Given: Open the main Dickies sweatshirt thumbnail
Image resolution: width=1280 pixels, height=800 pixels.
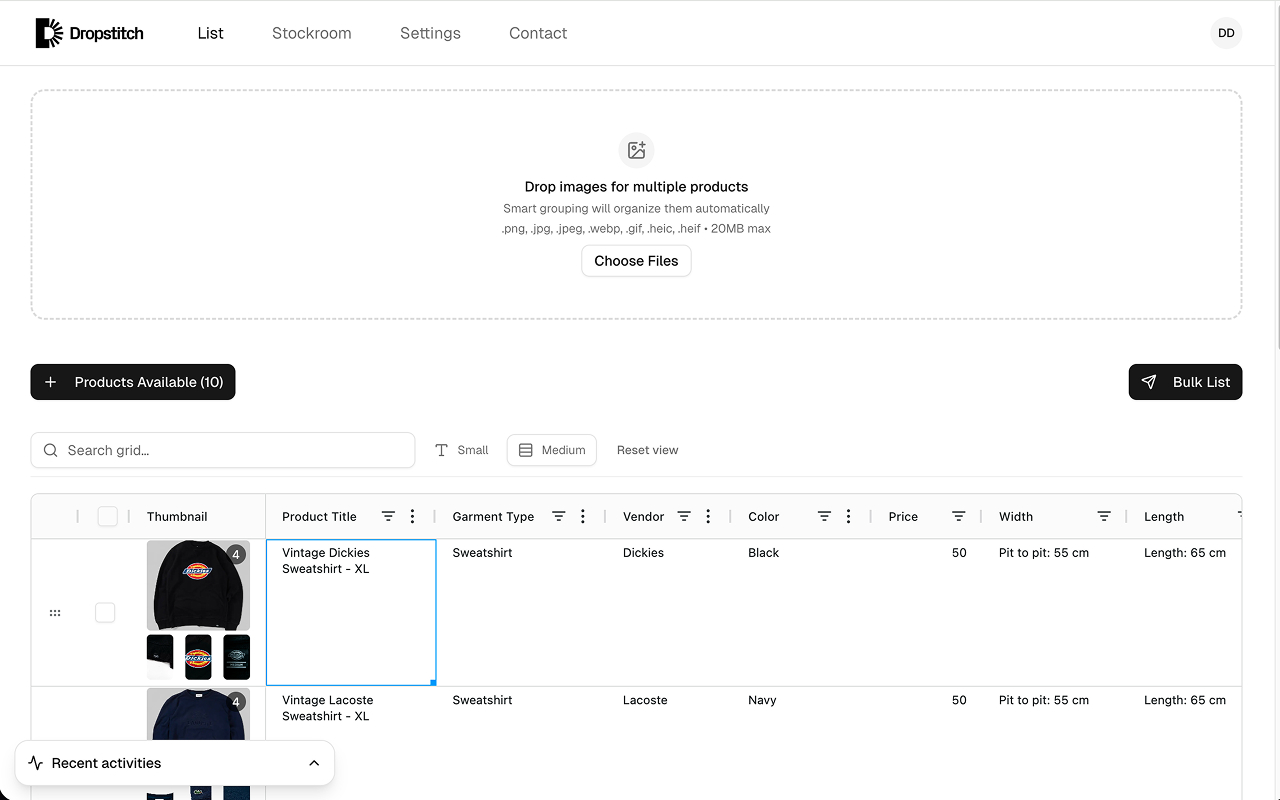Looking at the screenshot, I should pyautogui.click(x=198, y=585).
